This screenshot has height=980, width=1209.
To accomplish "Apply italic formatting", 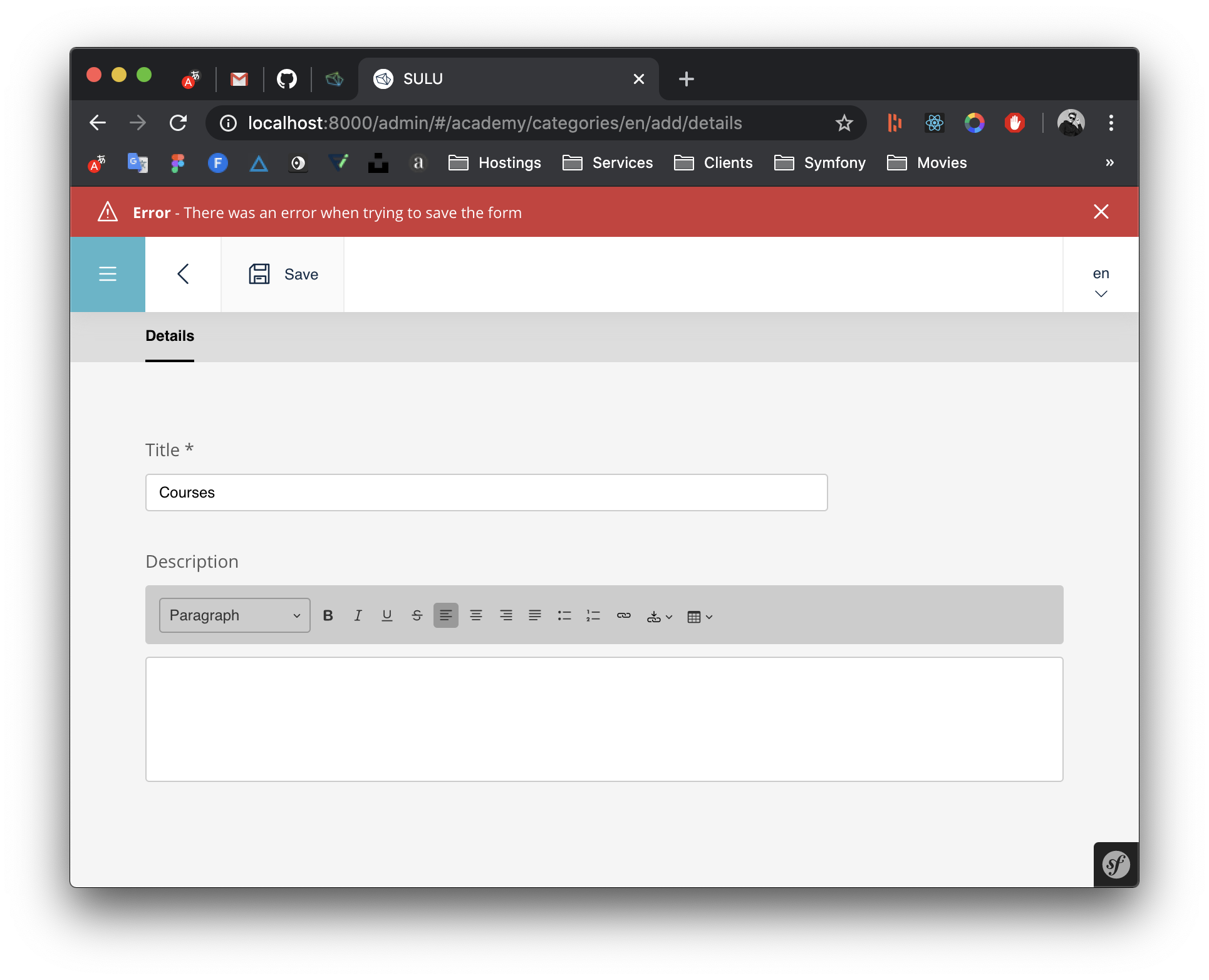I will 358,615.
